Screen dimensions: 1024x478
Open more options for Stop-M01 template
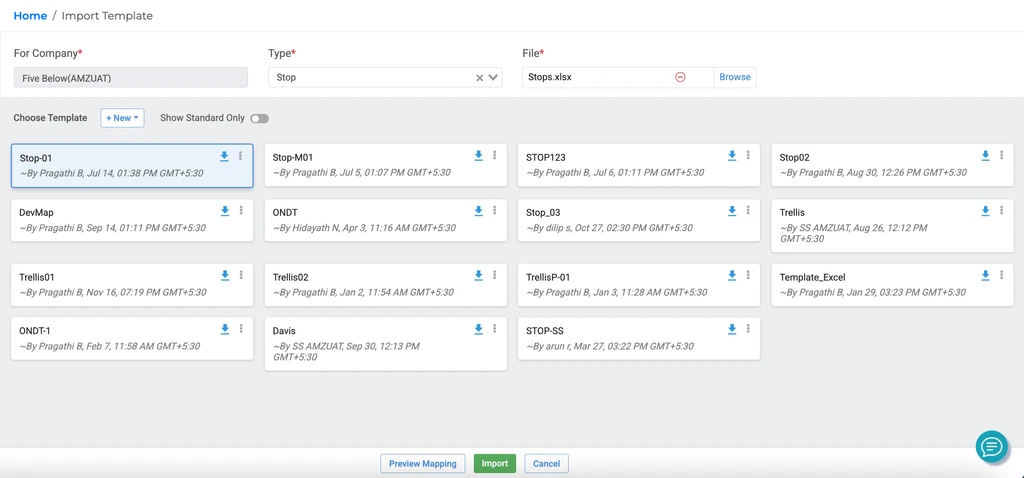point(494,156)
